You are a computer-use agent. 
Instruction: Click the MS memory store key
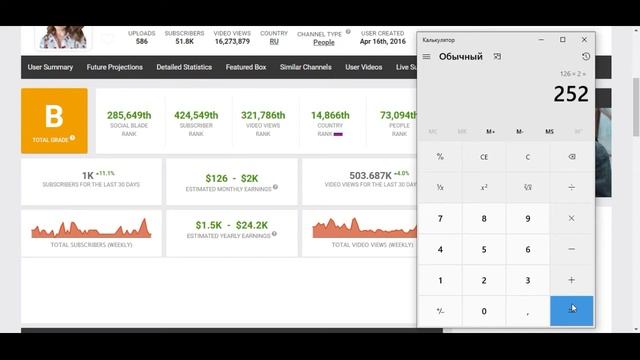[549, 131]
